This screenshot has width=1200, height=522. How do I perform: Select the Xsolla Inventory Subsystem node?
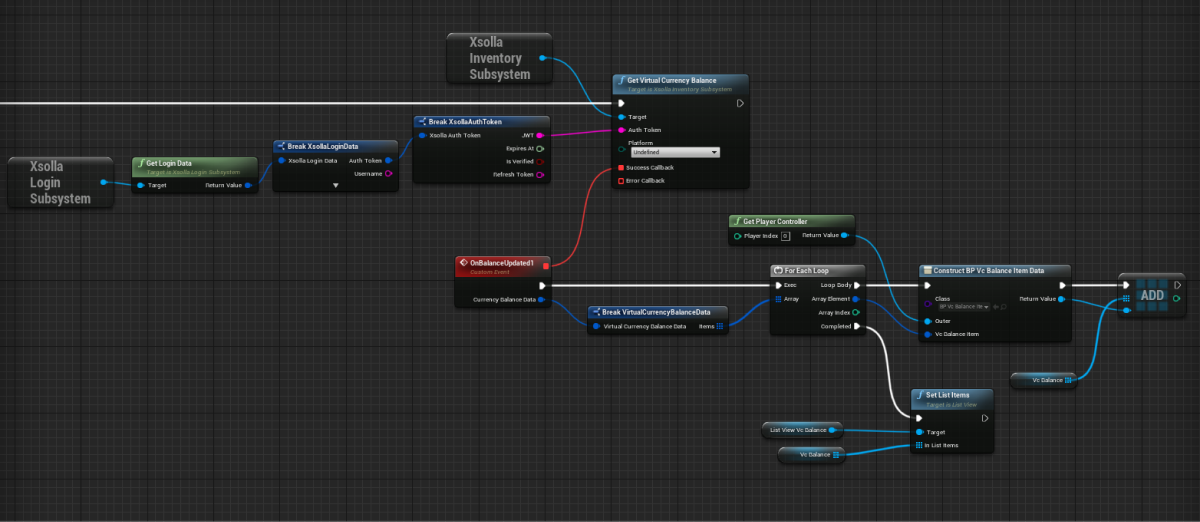pyautogui.click(x=499, y=59)
